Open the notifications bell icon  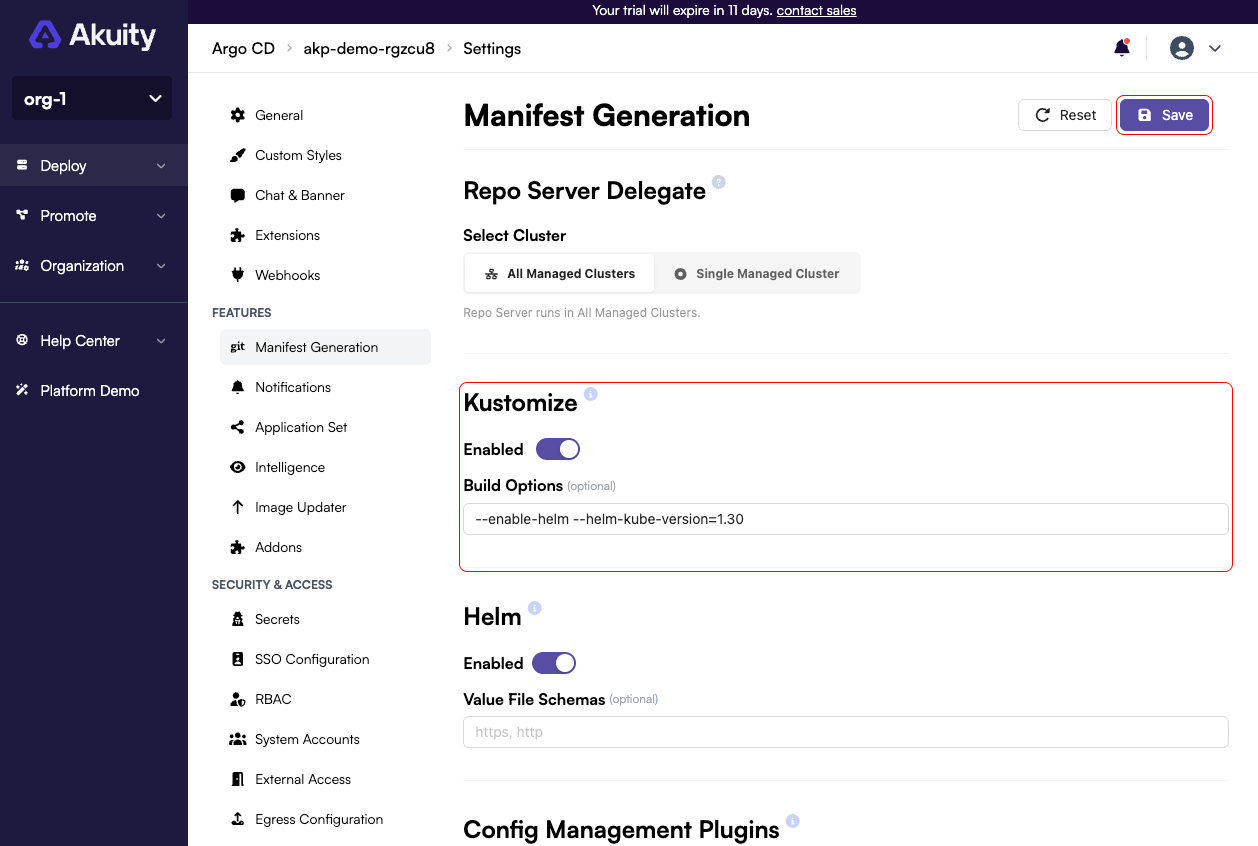point(1122,48)
